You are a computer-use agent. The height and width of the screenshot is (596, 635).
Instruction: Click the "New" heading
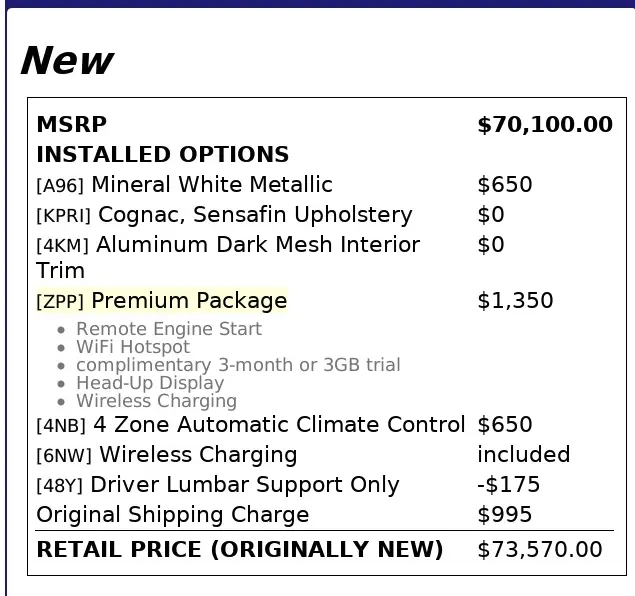(66, 61)
